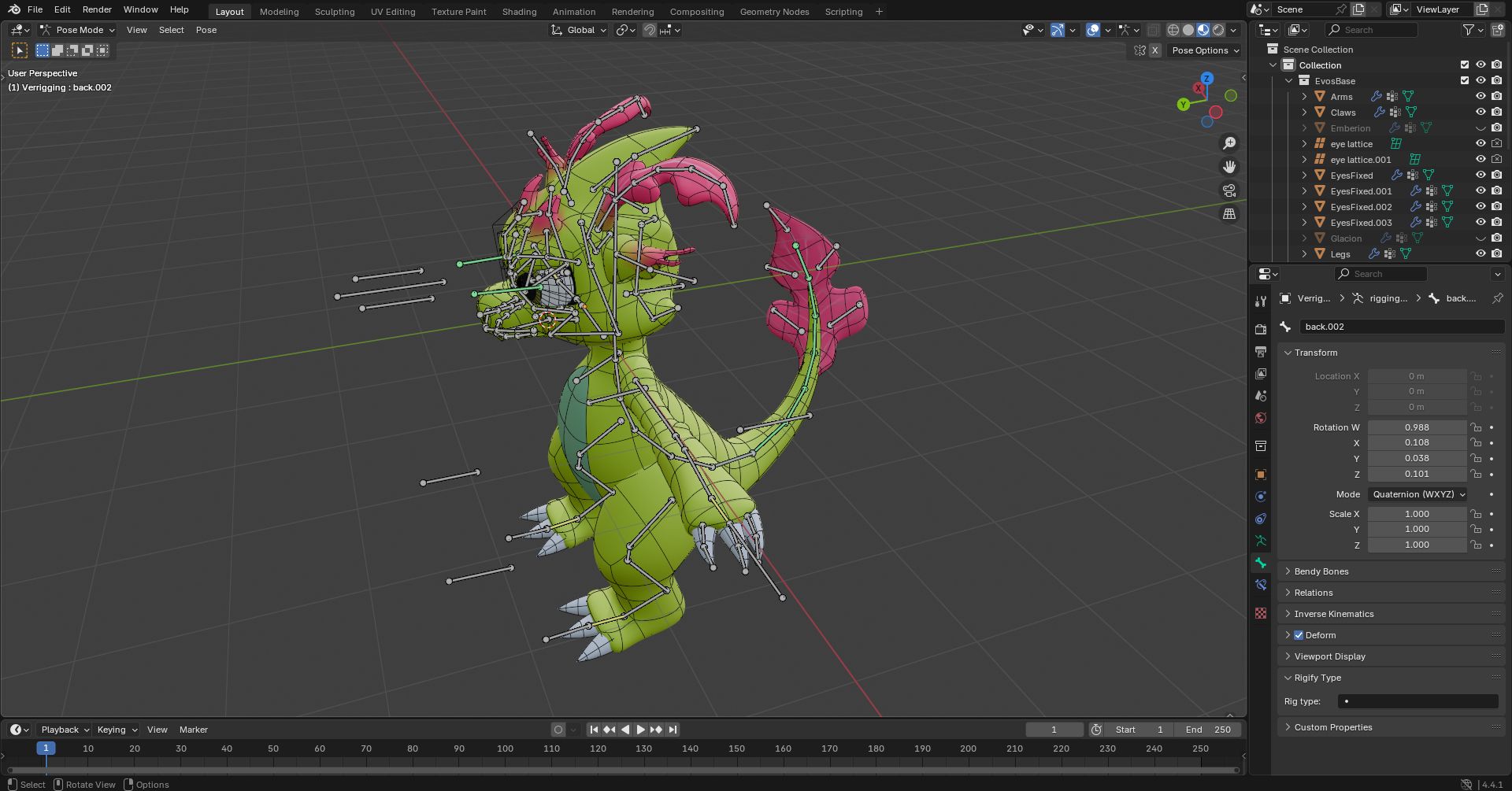Jump to the timeline's last frame

click(673, 730)
